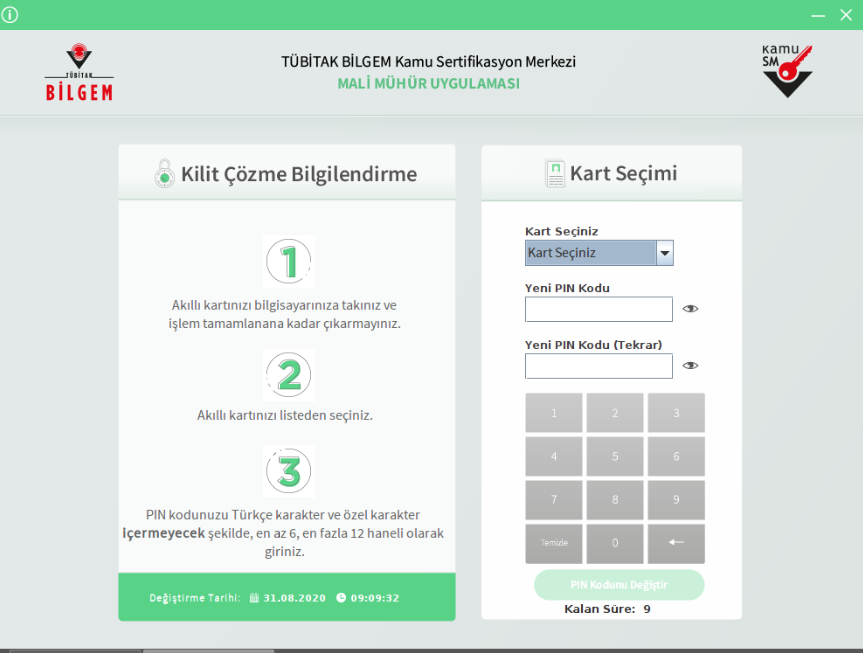Click the Kilit Çözme Bilgilendirme heading
This screenshot has height=653, width=863.
click(x=299, y=174)
